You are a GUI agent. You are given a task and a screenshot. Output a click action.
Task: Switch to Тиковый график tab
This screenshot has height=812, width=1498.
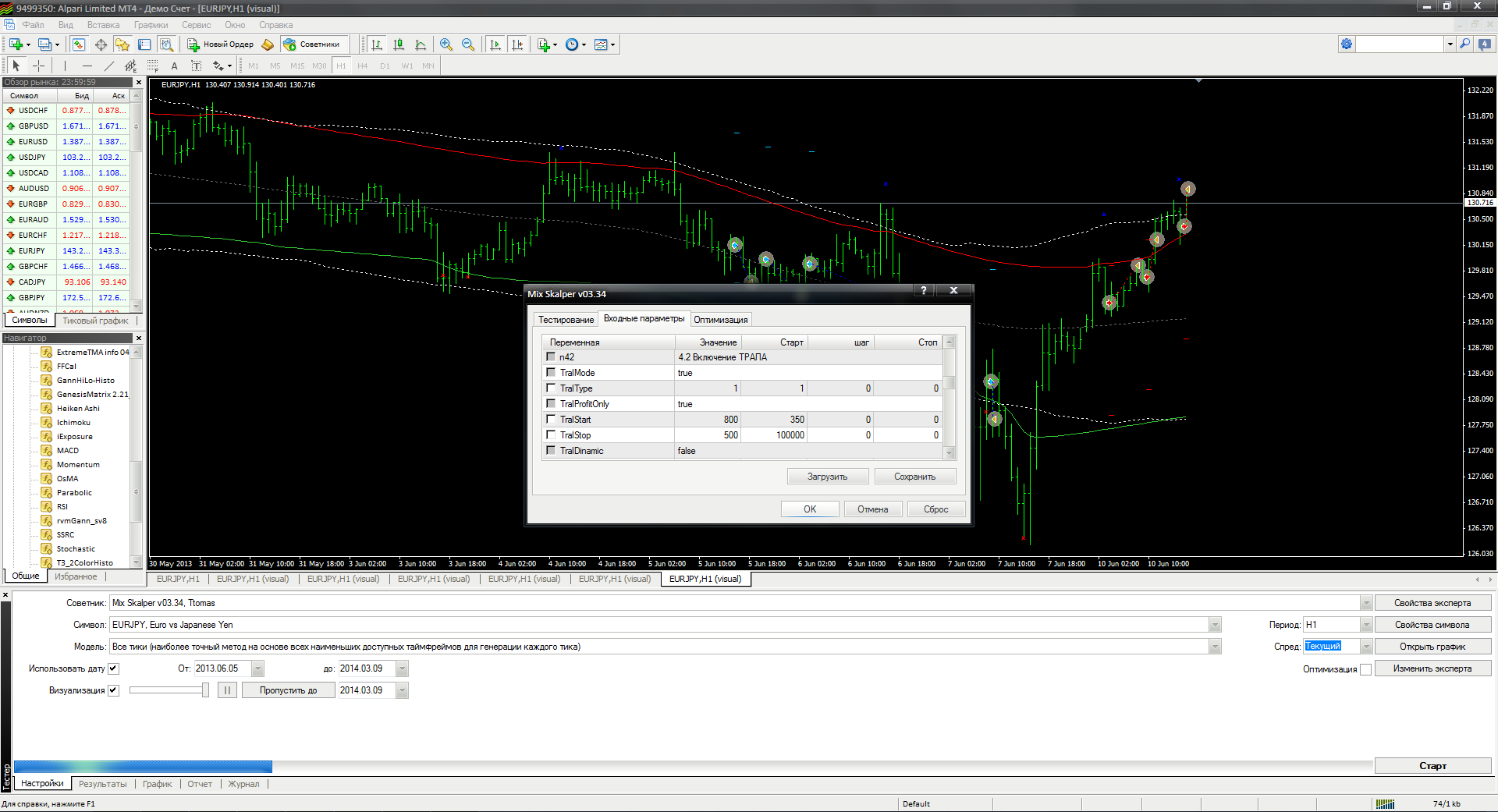click(x=95, y=321)
